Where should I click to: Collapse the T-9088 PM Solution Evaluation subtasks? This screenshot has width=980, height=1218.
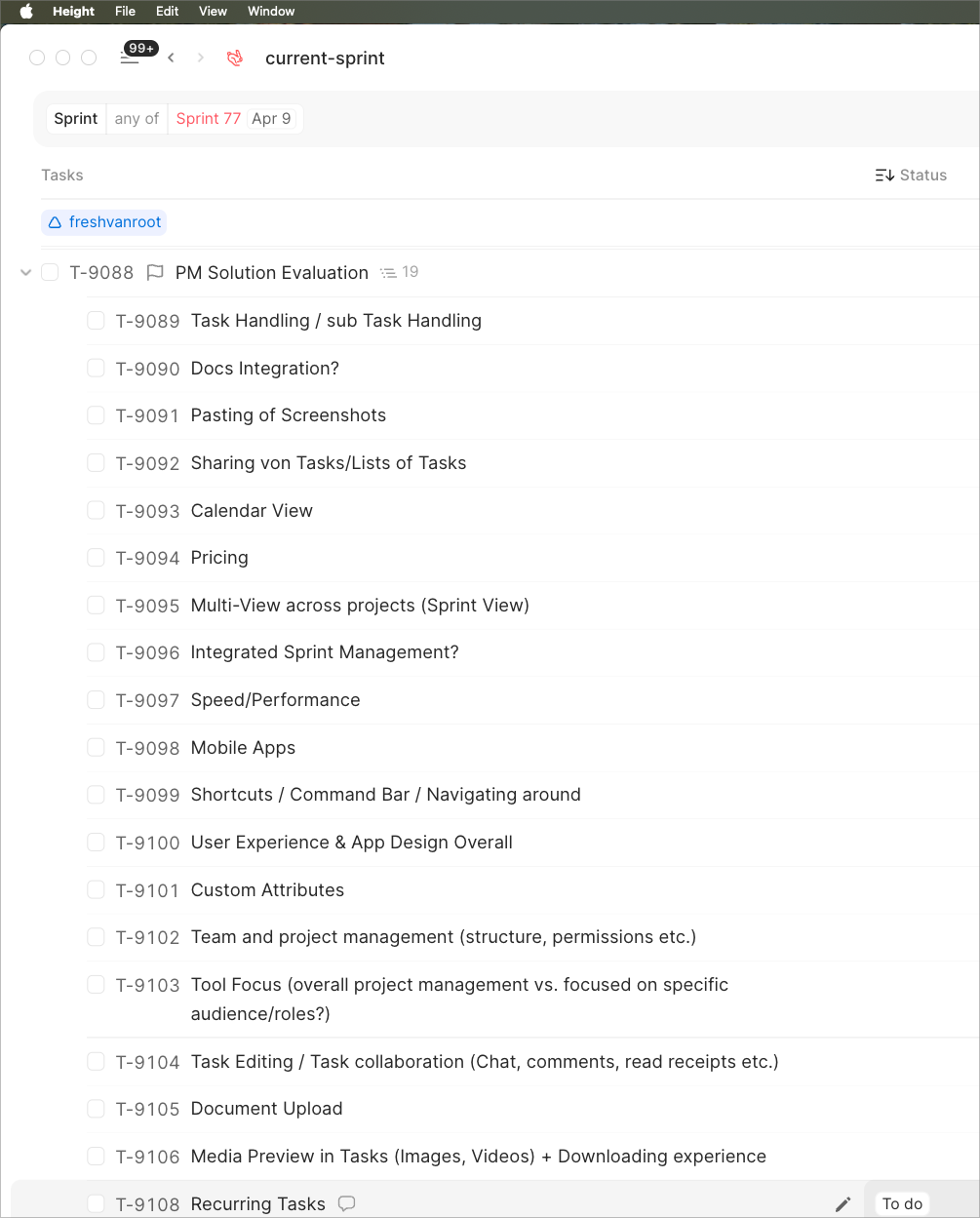(x=25, y=273)
